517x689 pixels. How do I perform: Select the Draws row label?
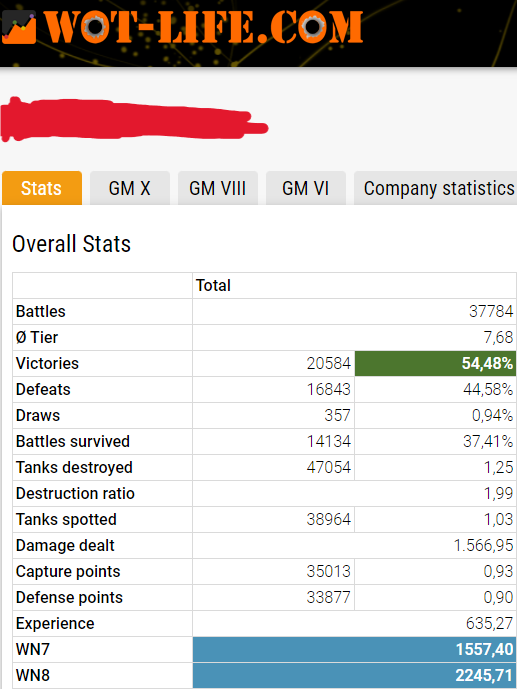[x=38, y=415]
